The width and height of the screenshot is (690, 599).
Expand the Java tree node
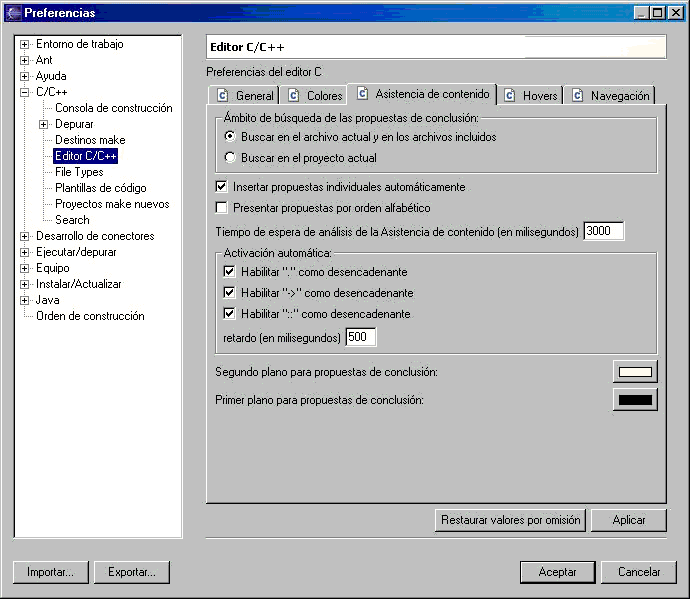click(x=25, y=300)
